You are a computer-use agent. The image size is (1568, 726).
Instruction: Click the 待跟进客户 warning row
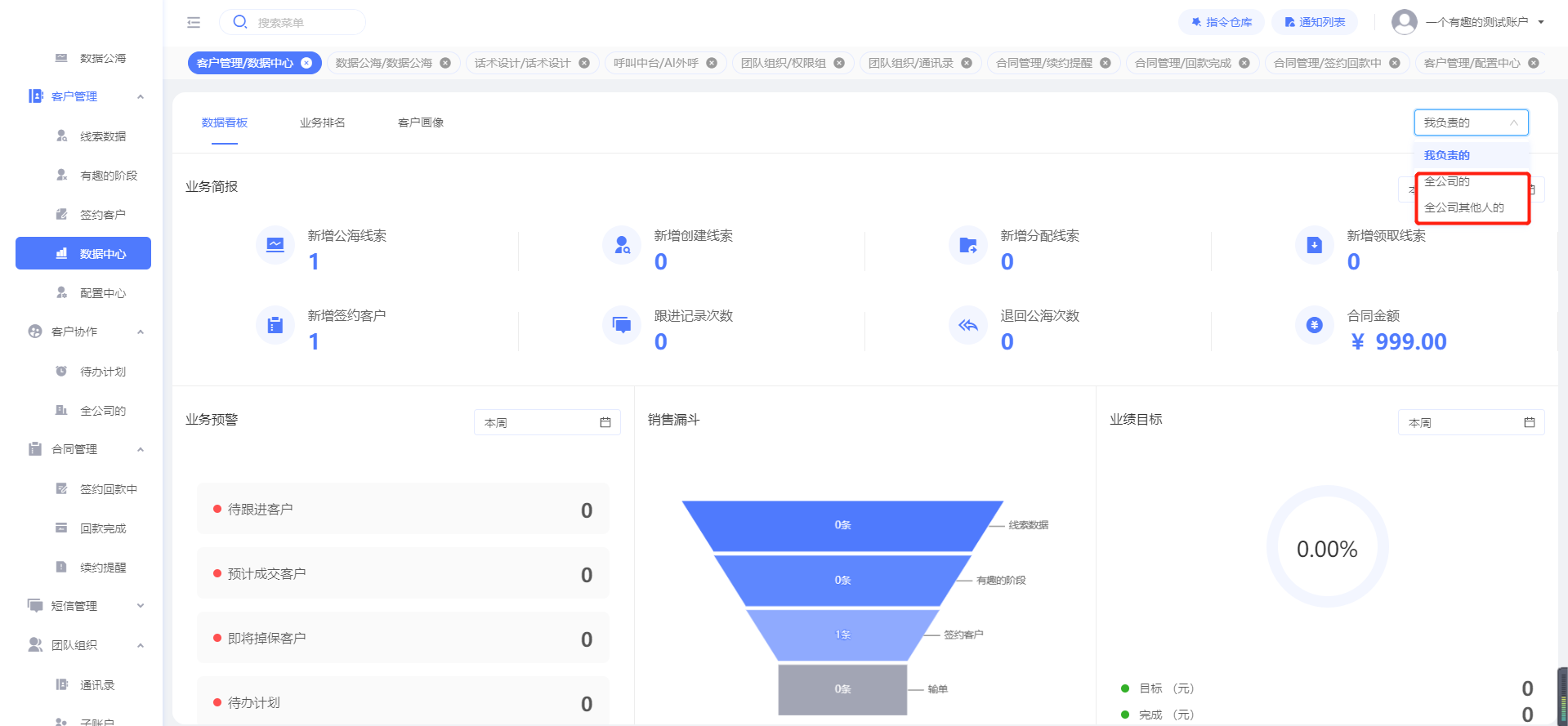pos(403,509)
